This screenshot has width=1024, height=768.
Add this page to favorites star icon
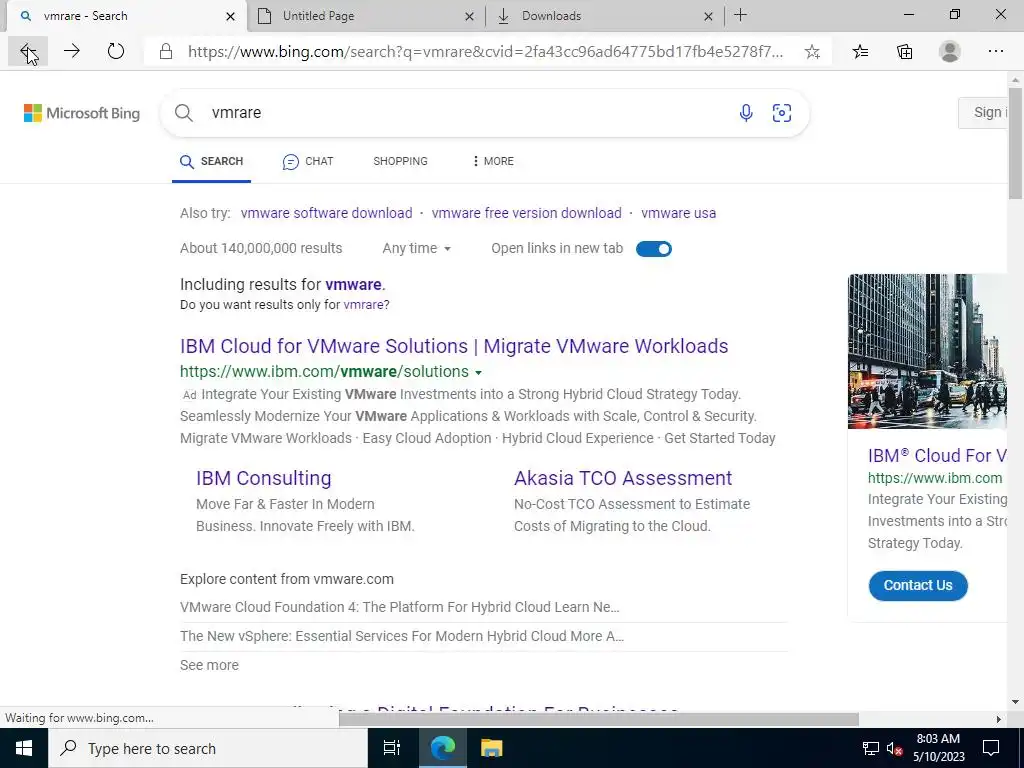click(812, 52)
